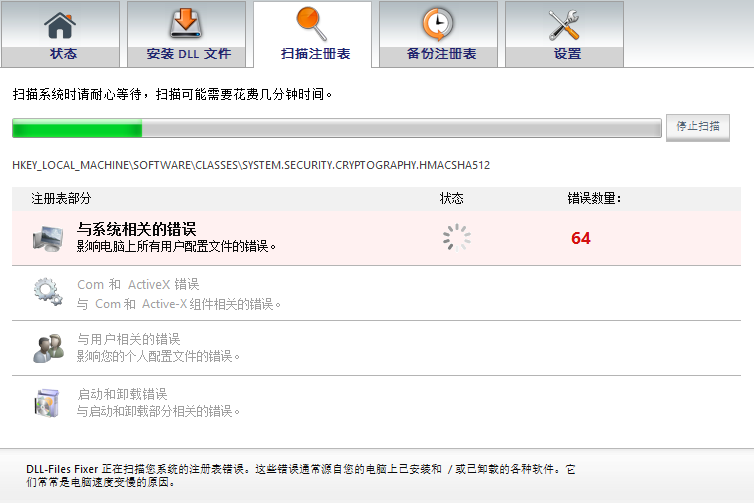Click the 错误数量 column header

click(594, 198)
